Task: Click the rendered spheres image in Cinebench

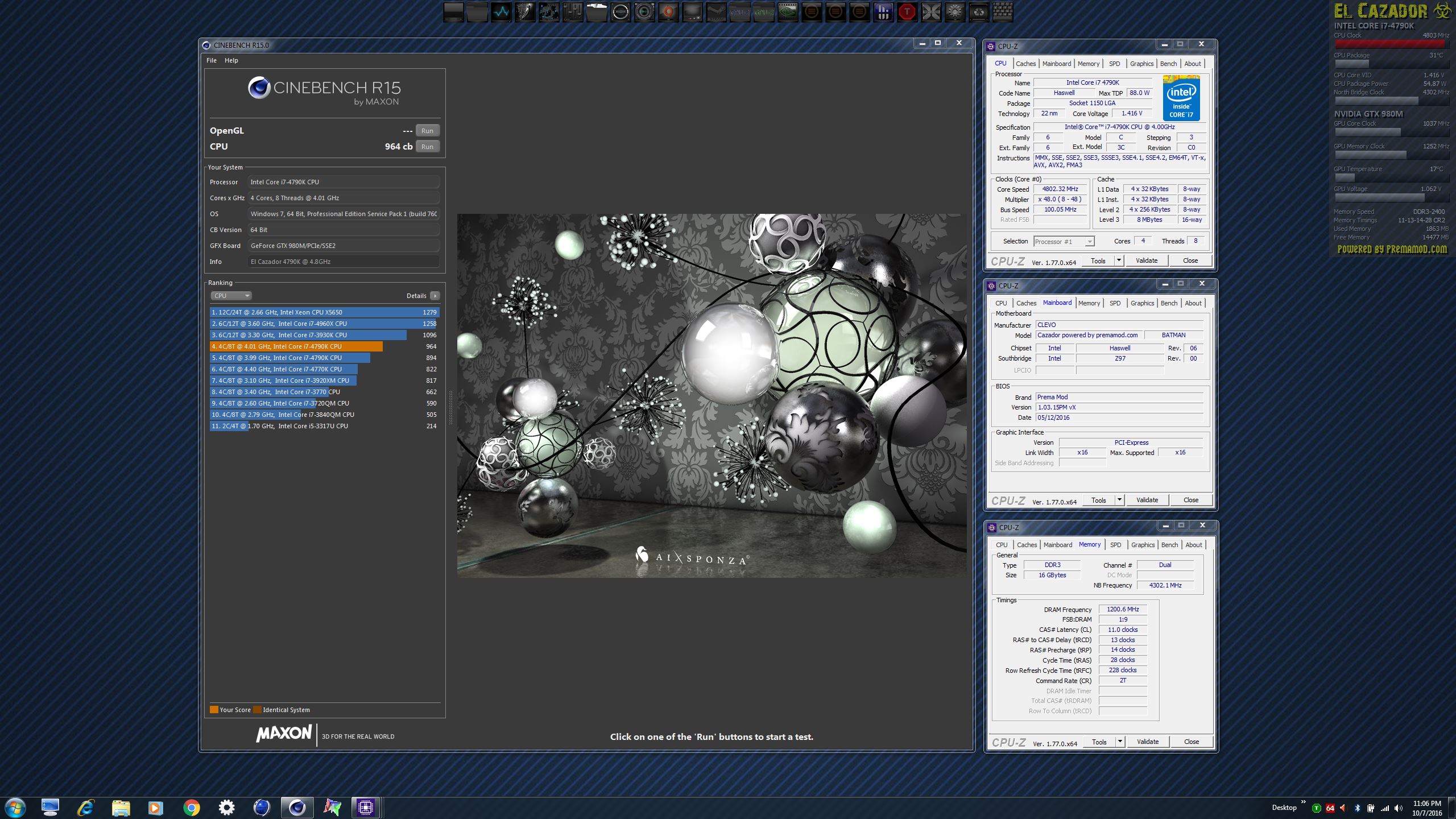Action: (712, 396)
